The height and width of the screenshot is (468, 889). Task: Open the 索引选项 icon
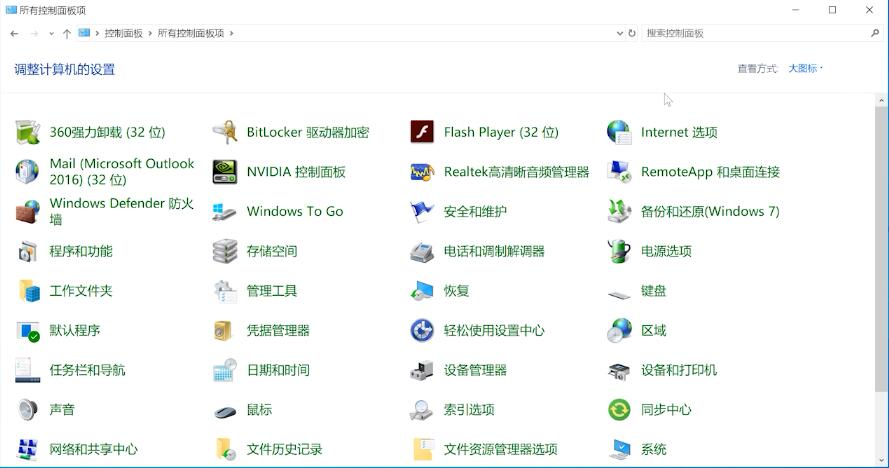tap(422, 410)
